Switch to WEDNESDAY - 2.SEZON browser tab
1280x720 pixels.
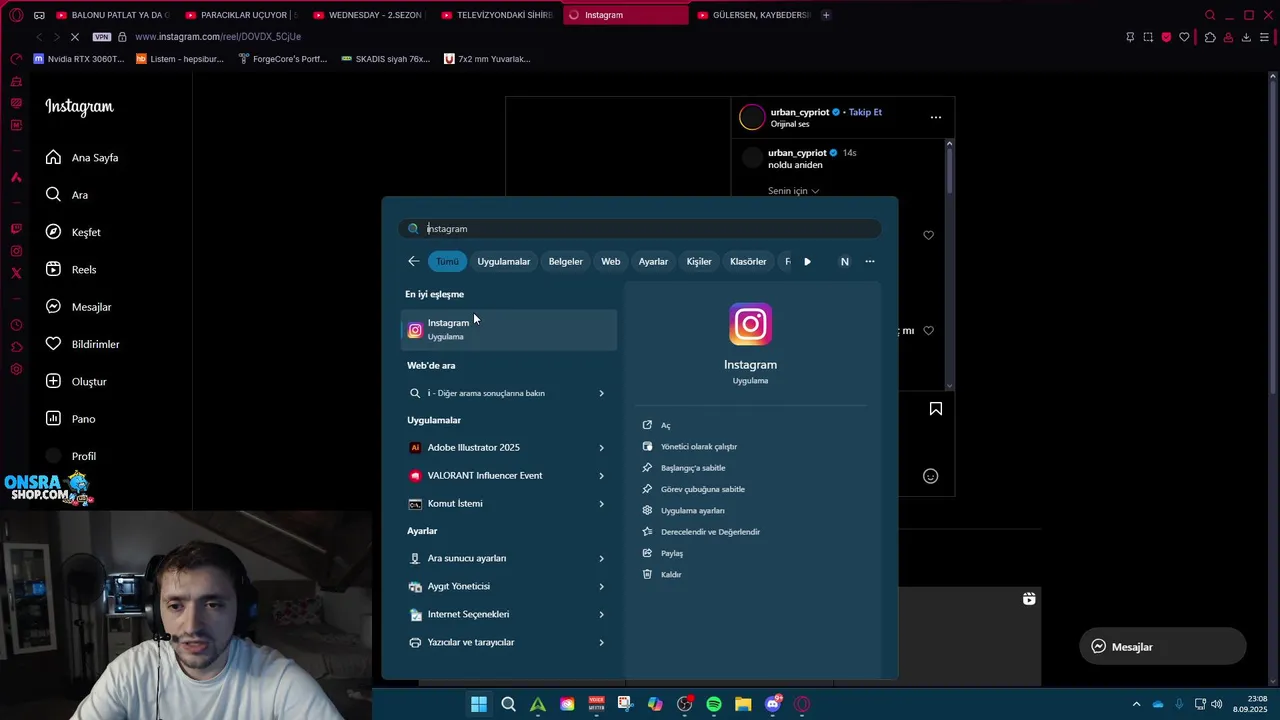tap(369, 15)
